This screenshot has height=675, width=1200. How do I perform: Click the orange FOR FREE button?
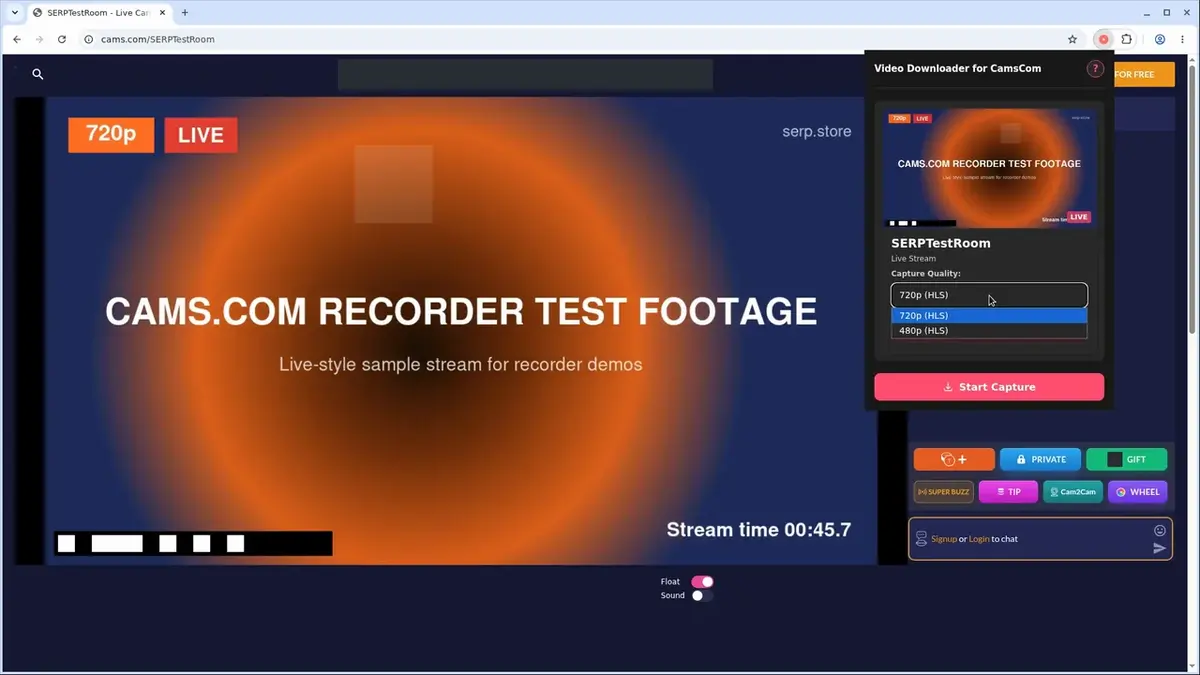coord(1144,74)
